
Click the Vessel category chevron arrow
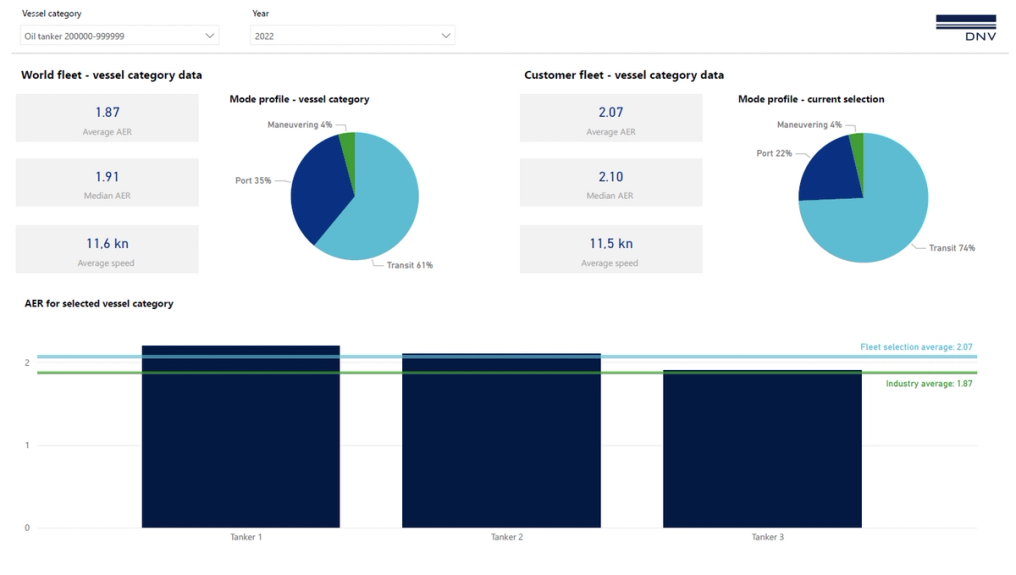(x=209, y=36)
